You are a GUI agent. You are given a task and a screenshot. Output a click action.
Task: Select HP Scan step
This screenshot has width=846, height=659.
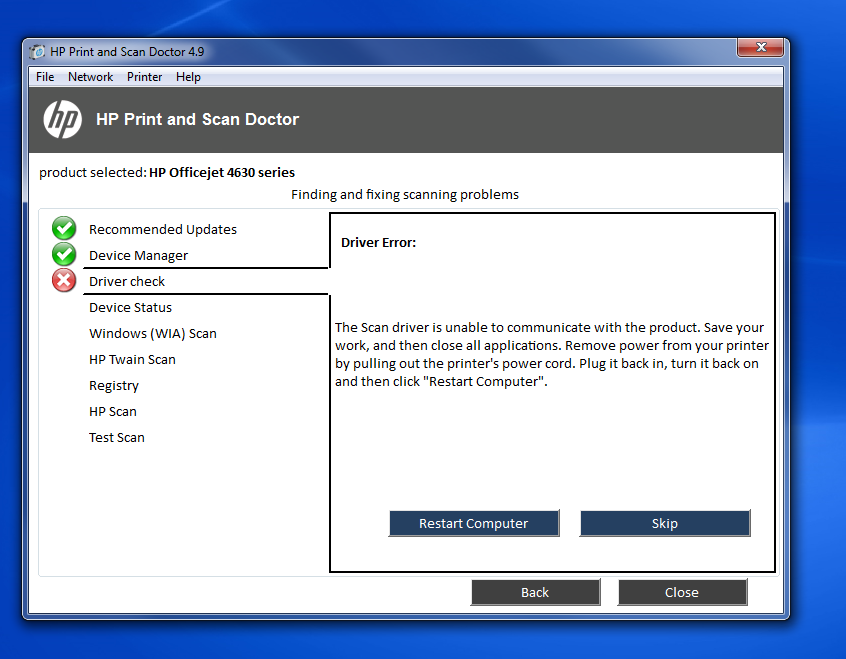point(113,411)
